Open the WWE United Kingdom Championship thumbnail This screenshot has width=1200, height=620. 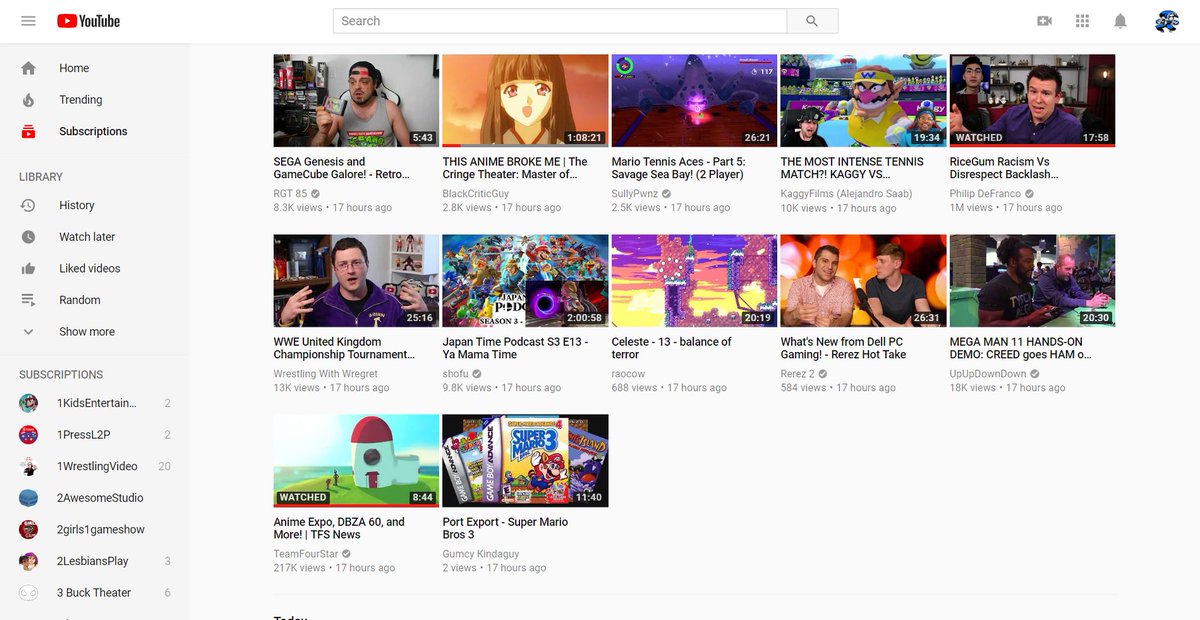coord(356,281)
